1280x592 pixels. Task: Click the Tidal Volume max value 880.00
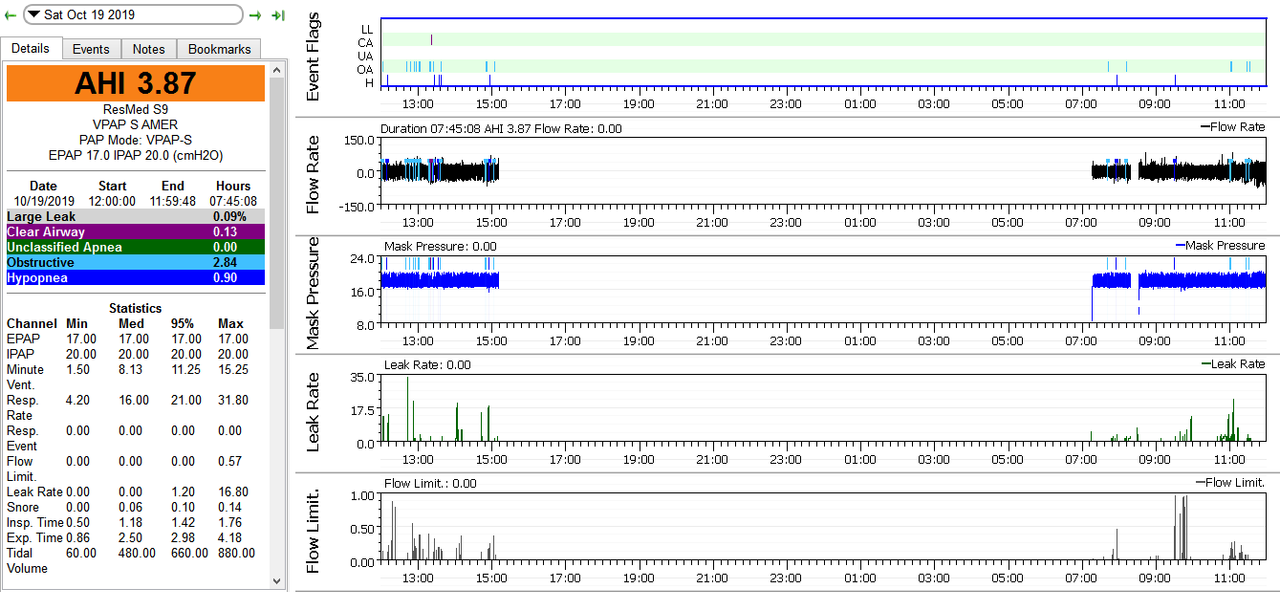pos(236,553)
